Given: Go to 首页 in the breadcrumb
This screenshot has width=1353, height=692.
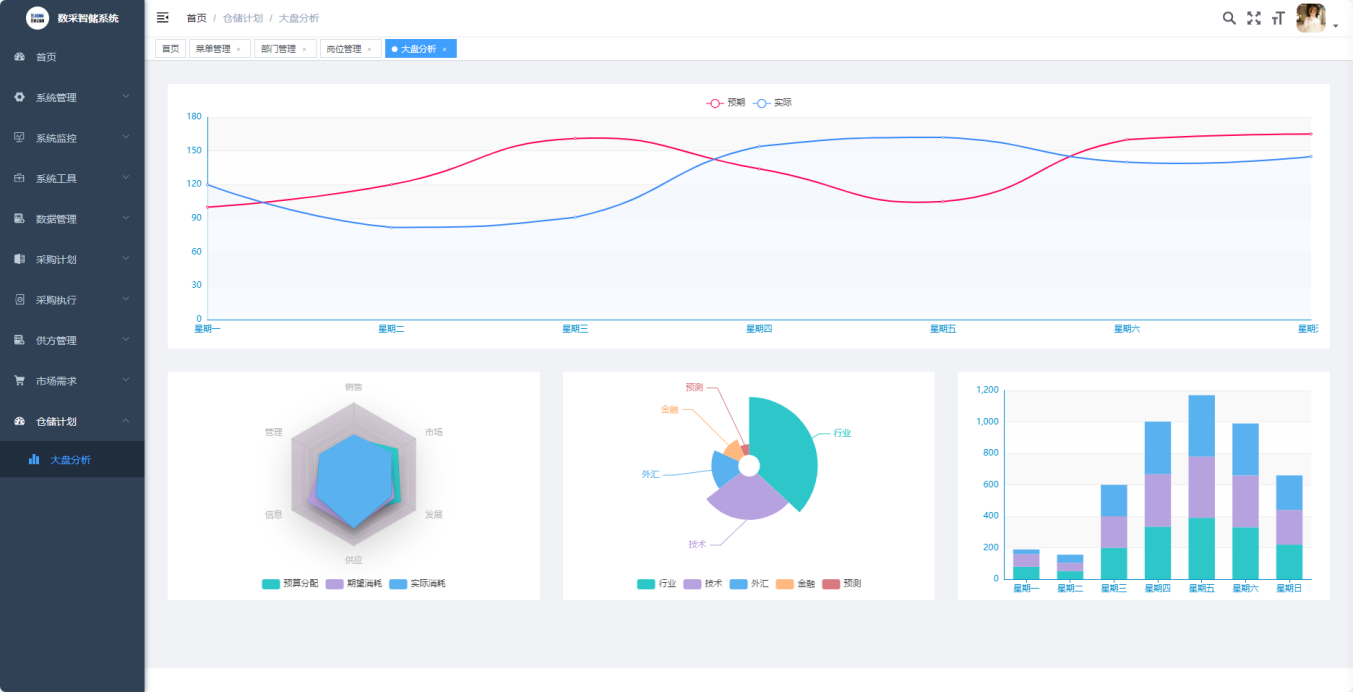Looking at the screenshot, I should click(197, 18).
